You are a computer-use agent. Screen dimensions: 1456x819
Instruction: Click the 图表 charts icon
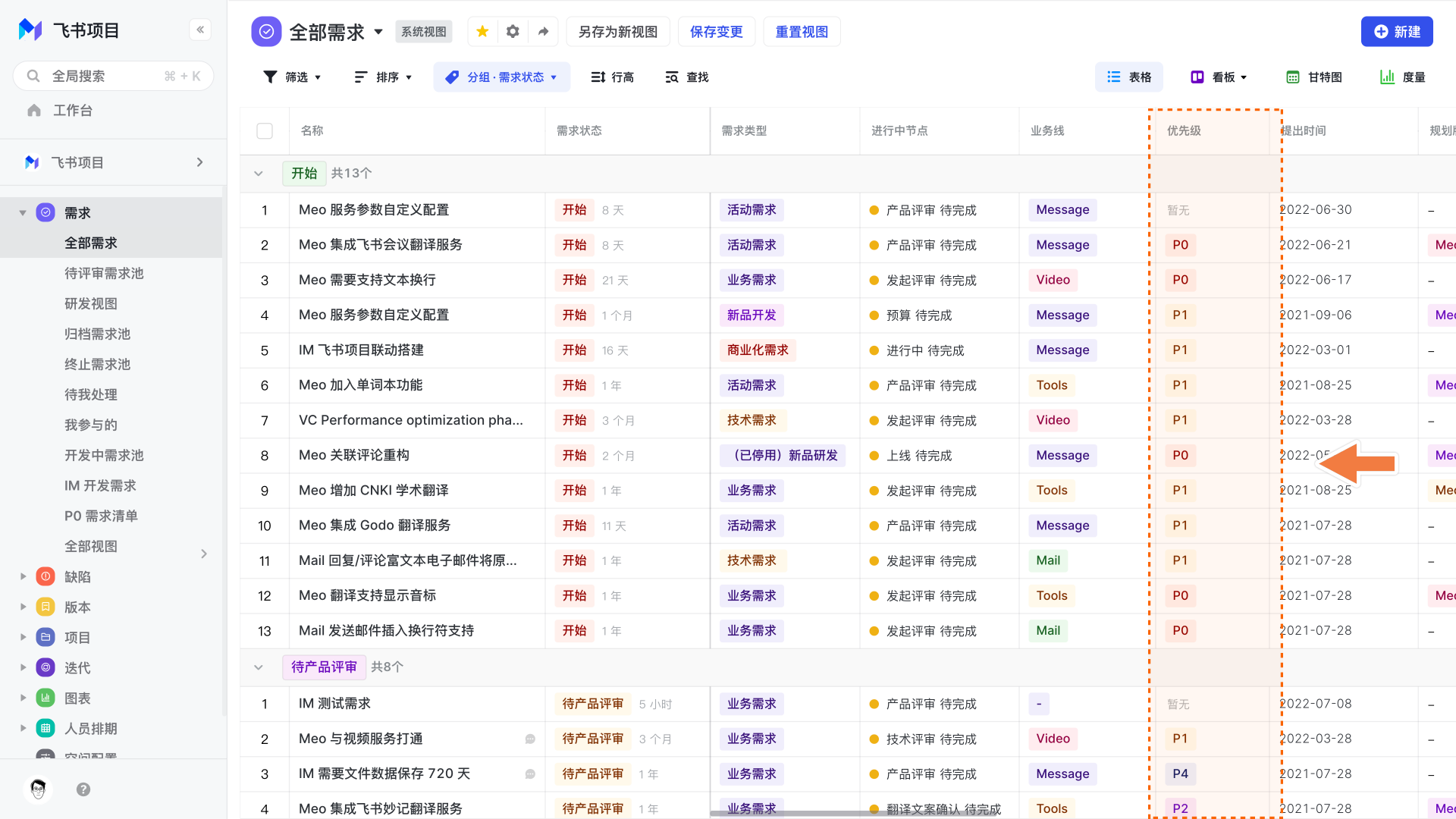[x=45, y=698]
